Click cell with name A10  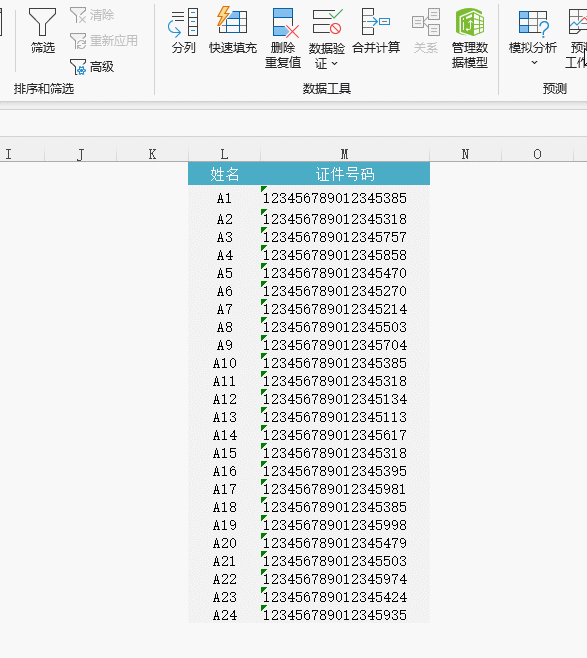(x=224, y=363)
